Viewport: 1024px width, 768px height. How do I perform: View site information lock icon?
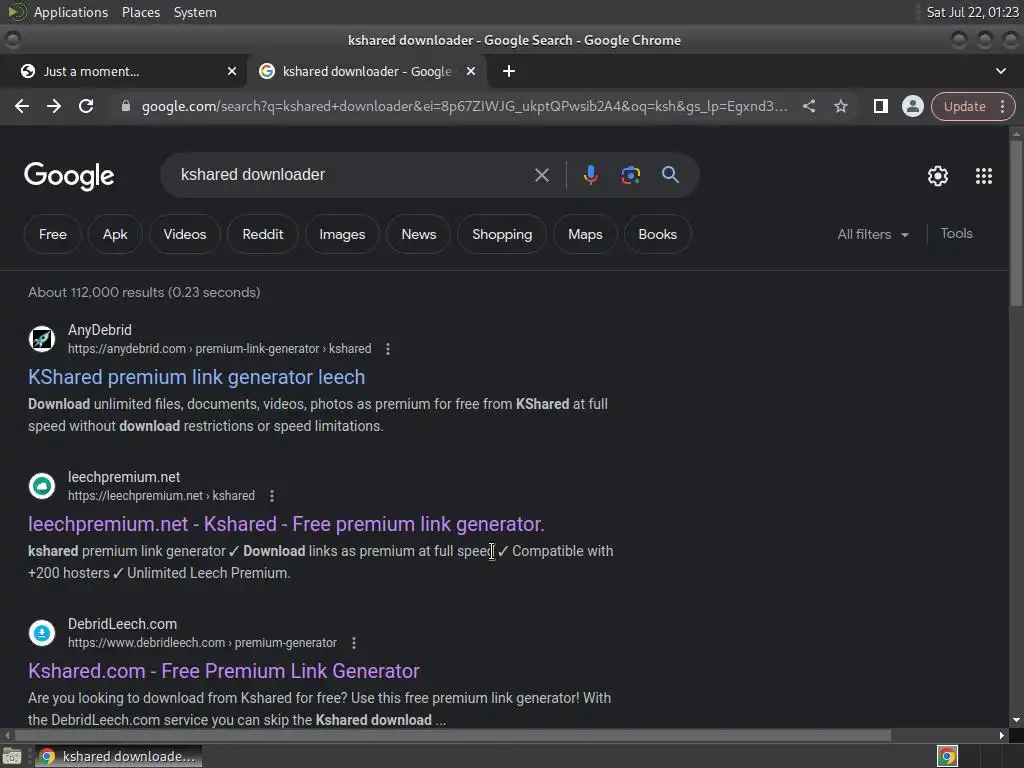pos(125,106)
